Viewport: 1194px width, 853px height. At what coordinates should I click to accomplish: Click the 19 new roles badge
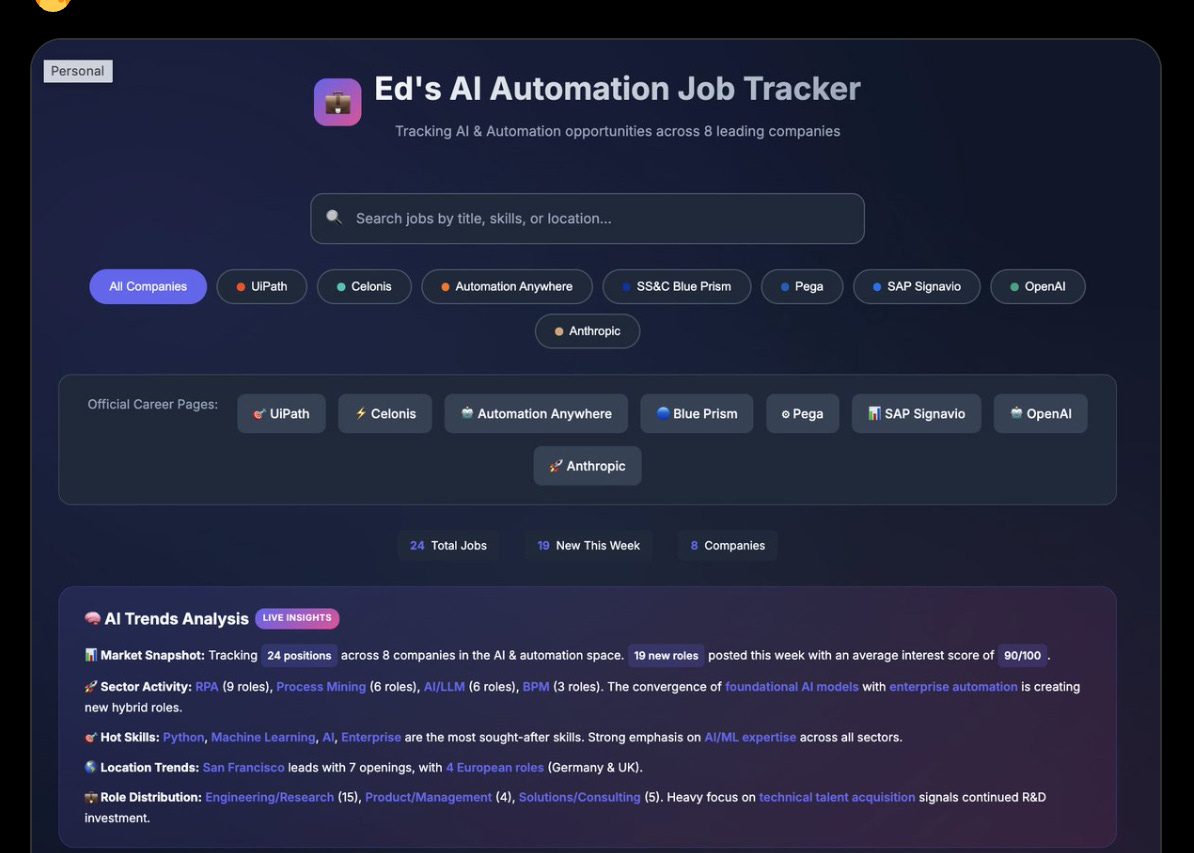666,655
